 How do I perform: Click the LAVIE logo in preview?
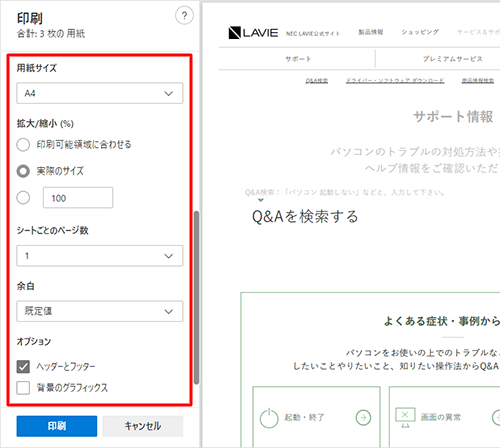coord(253,33)
